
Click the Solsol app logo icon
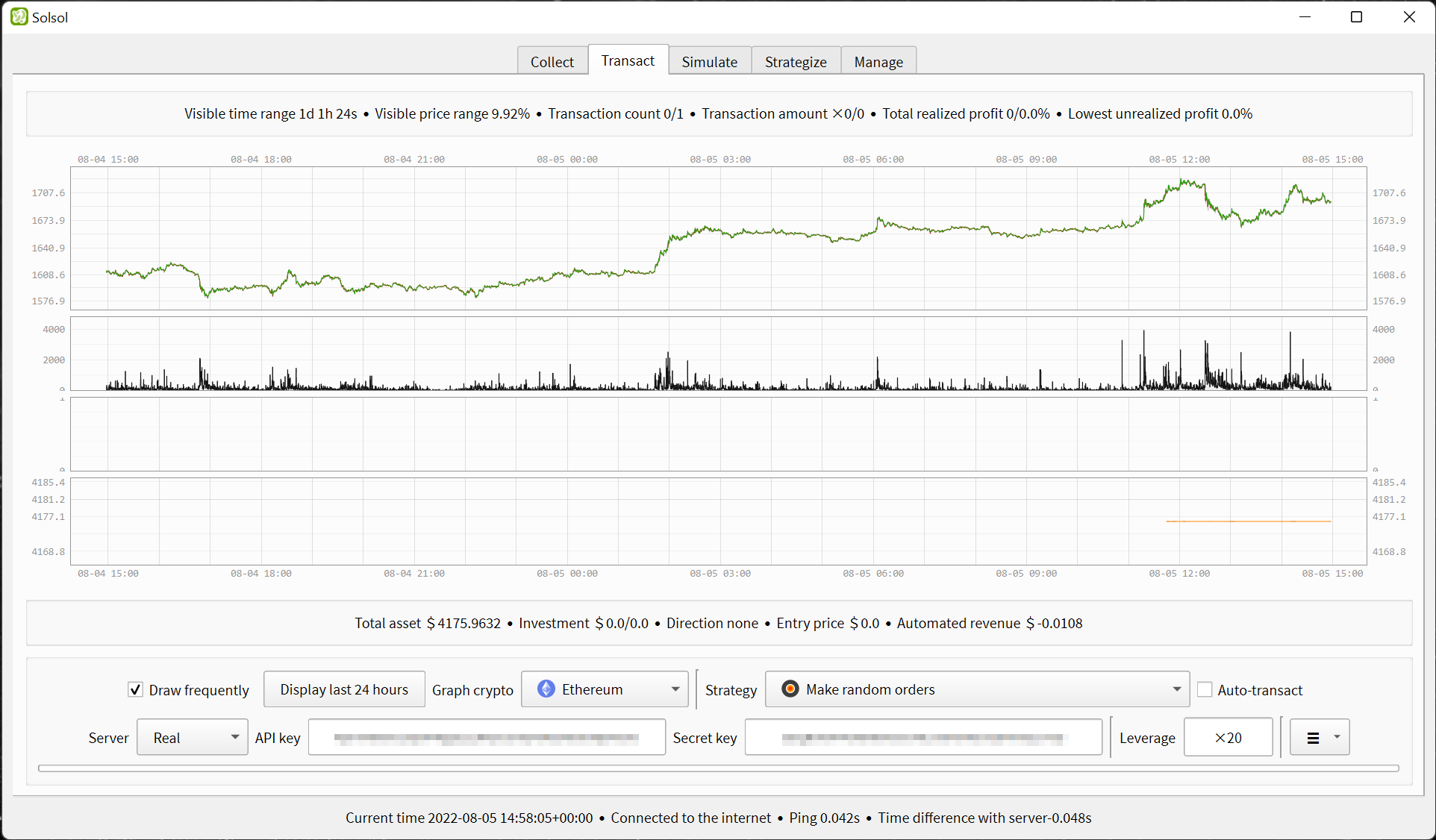tap(19, 16)
